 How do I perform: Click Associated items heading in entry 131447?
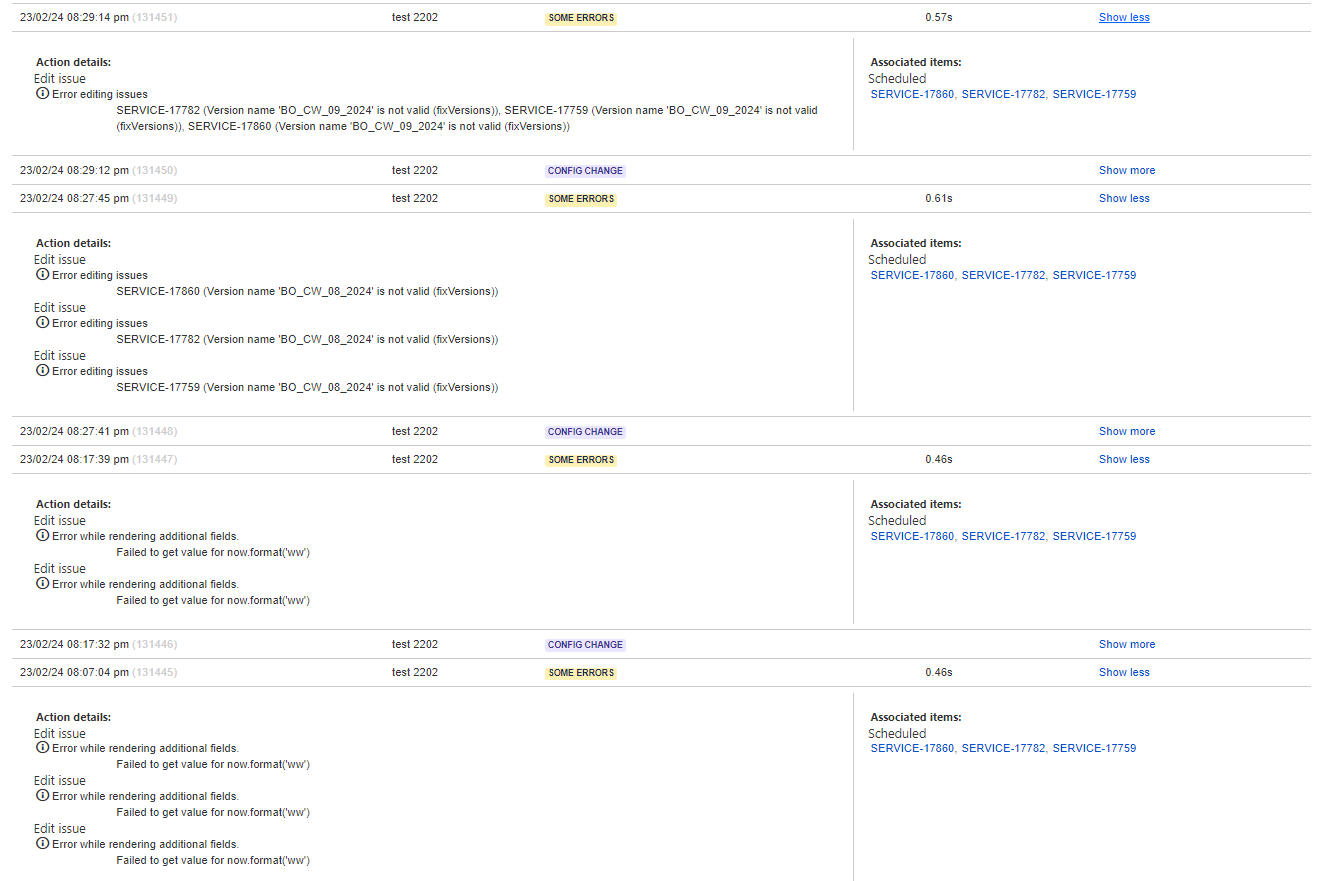916,505
